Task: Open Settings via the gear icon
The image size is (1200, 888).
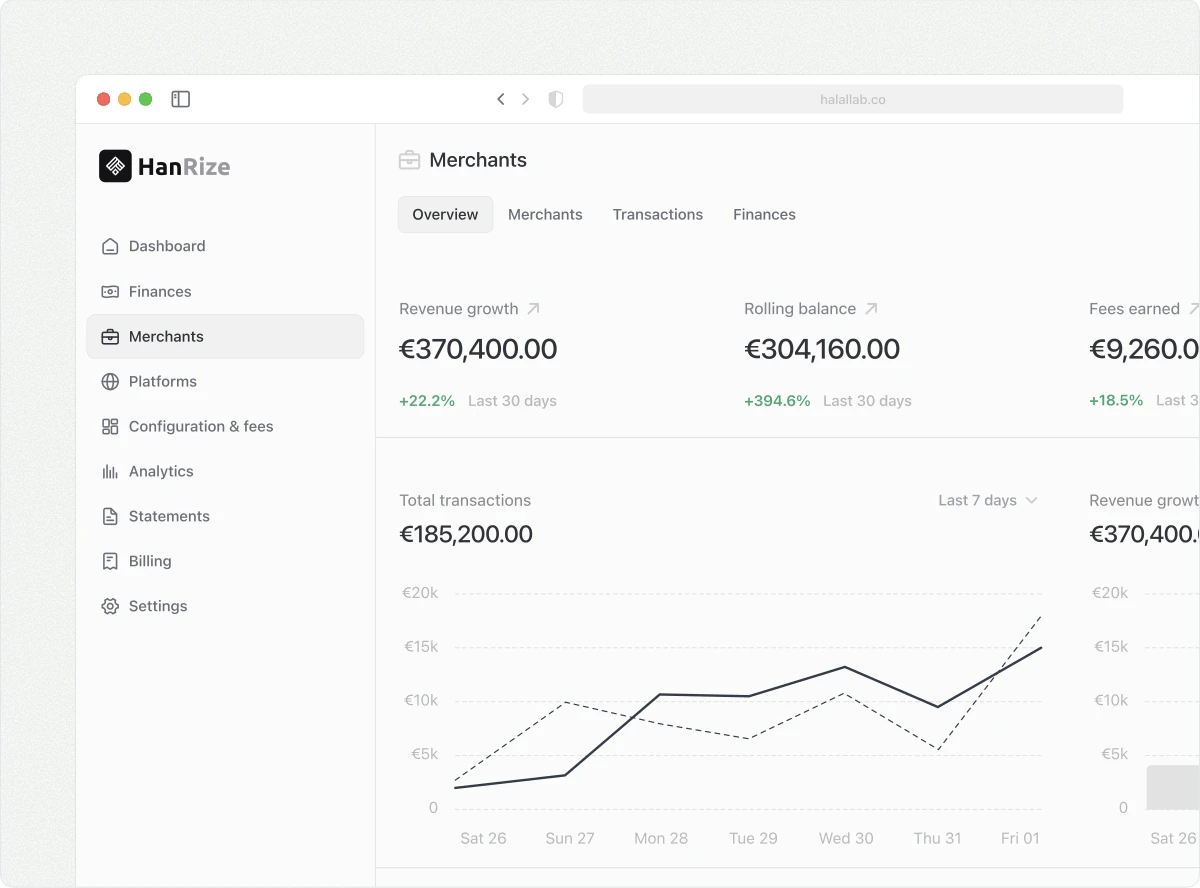Action: (110, 606)
